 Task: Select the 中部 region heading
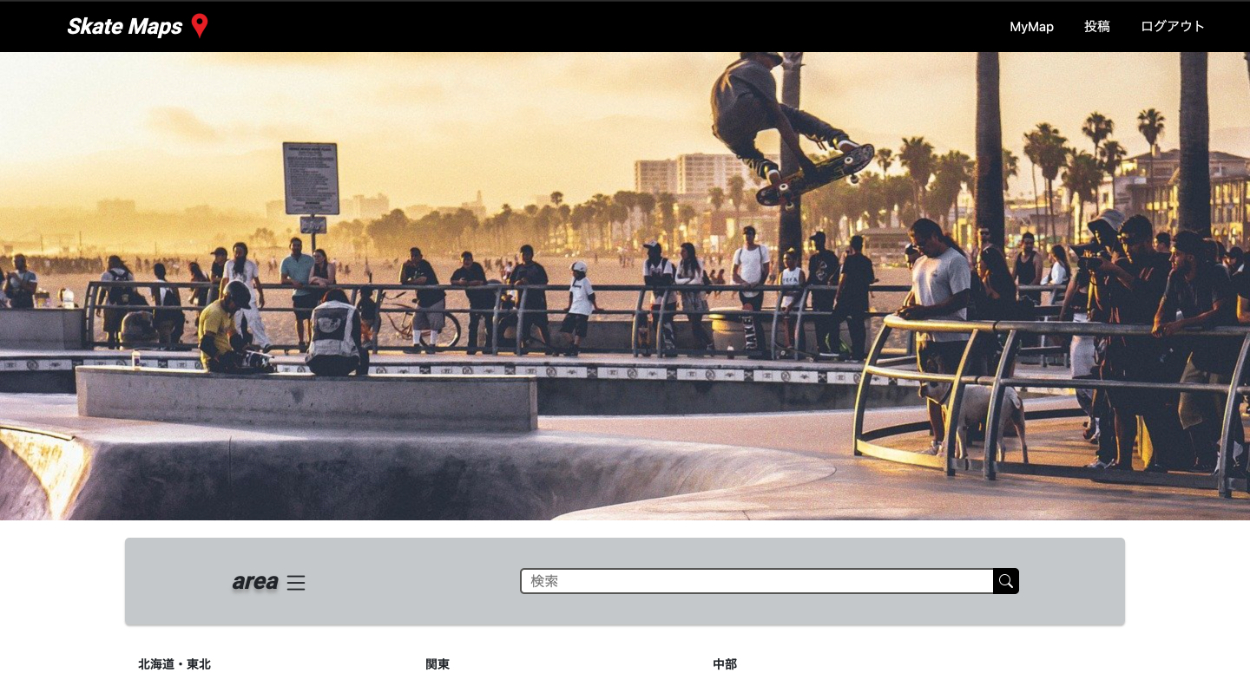[x=725, y=664]
